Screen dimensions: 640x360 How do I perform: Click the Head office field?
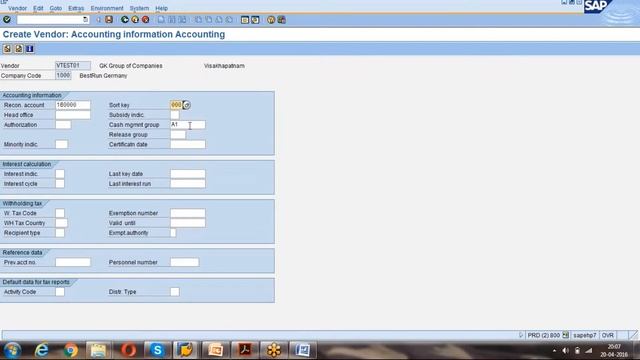tap(73, 115)
